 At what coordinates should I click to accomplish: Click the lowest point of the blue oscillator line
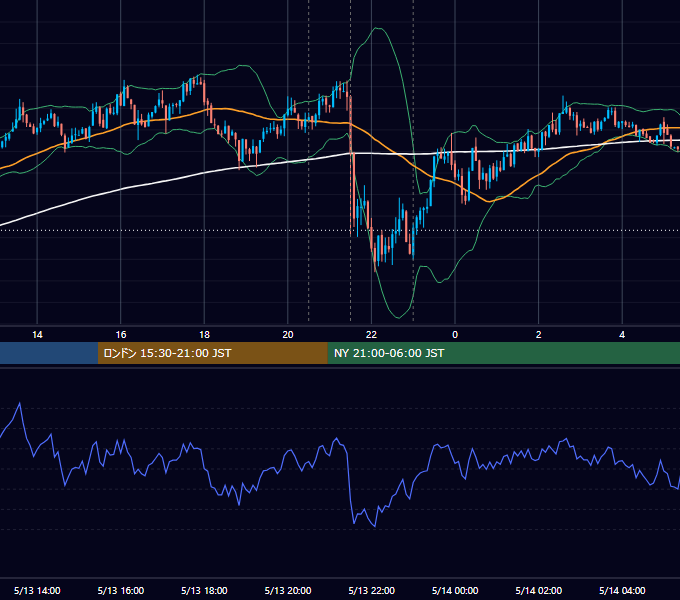pyautogui.click(x=375, y=526)
